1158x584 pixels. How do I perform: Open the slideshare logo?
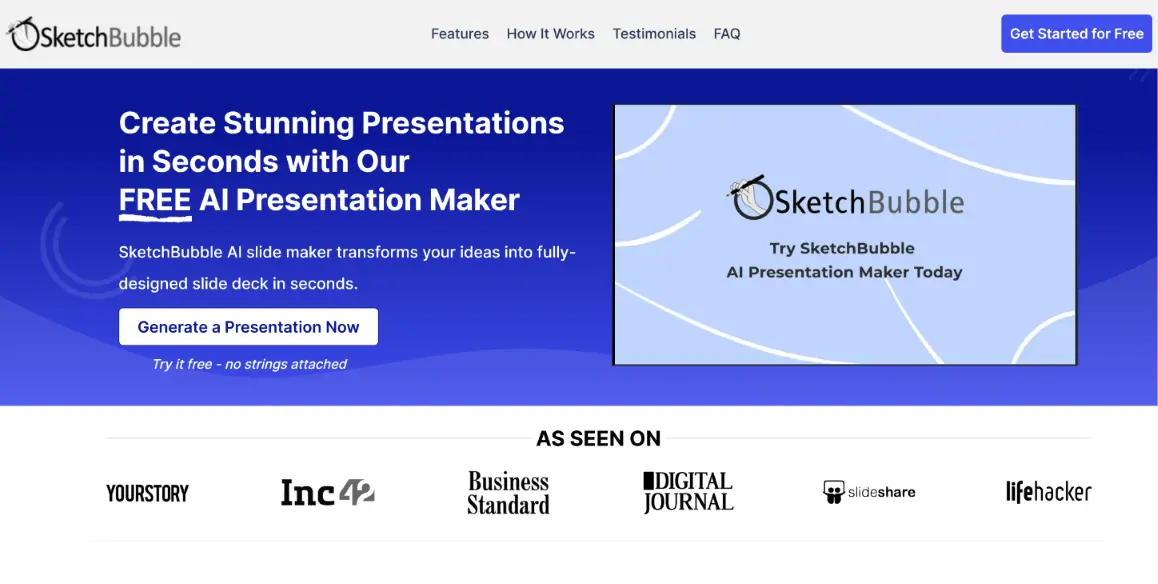pos(868,492)
